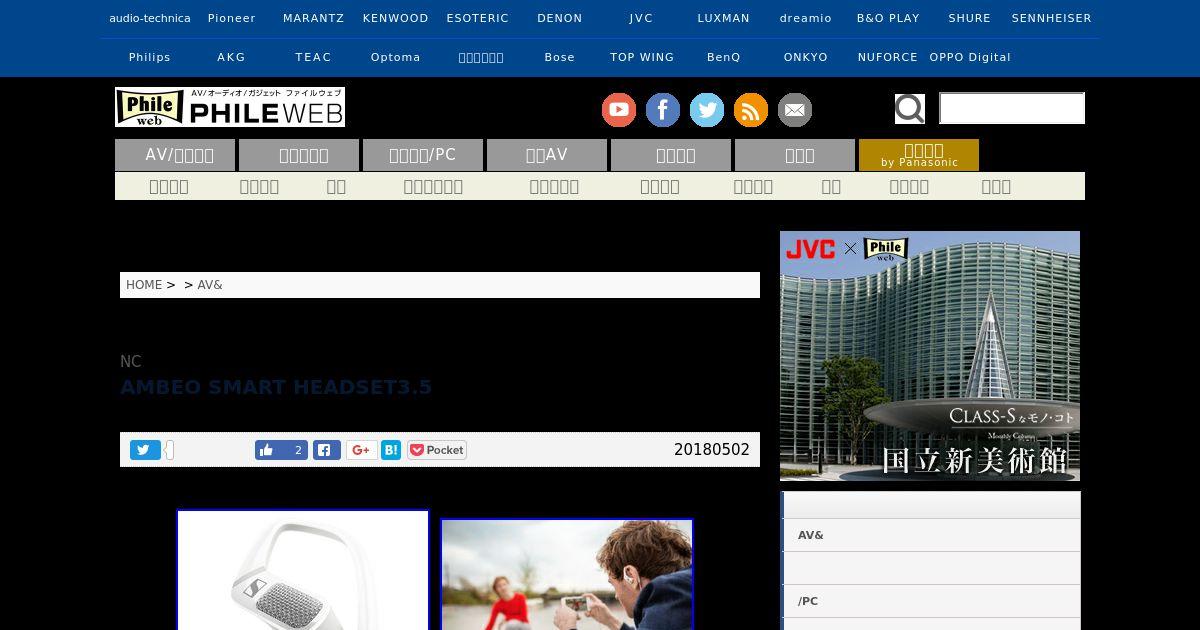
Task: Open SENNHEISER brand link
Action: 1052,18
